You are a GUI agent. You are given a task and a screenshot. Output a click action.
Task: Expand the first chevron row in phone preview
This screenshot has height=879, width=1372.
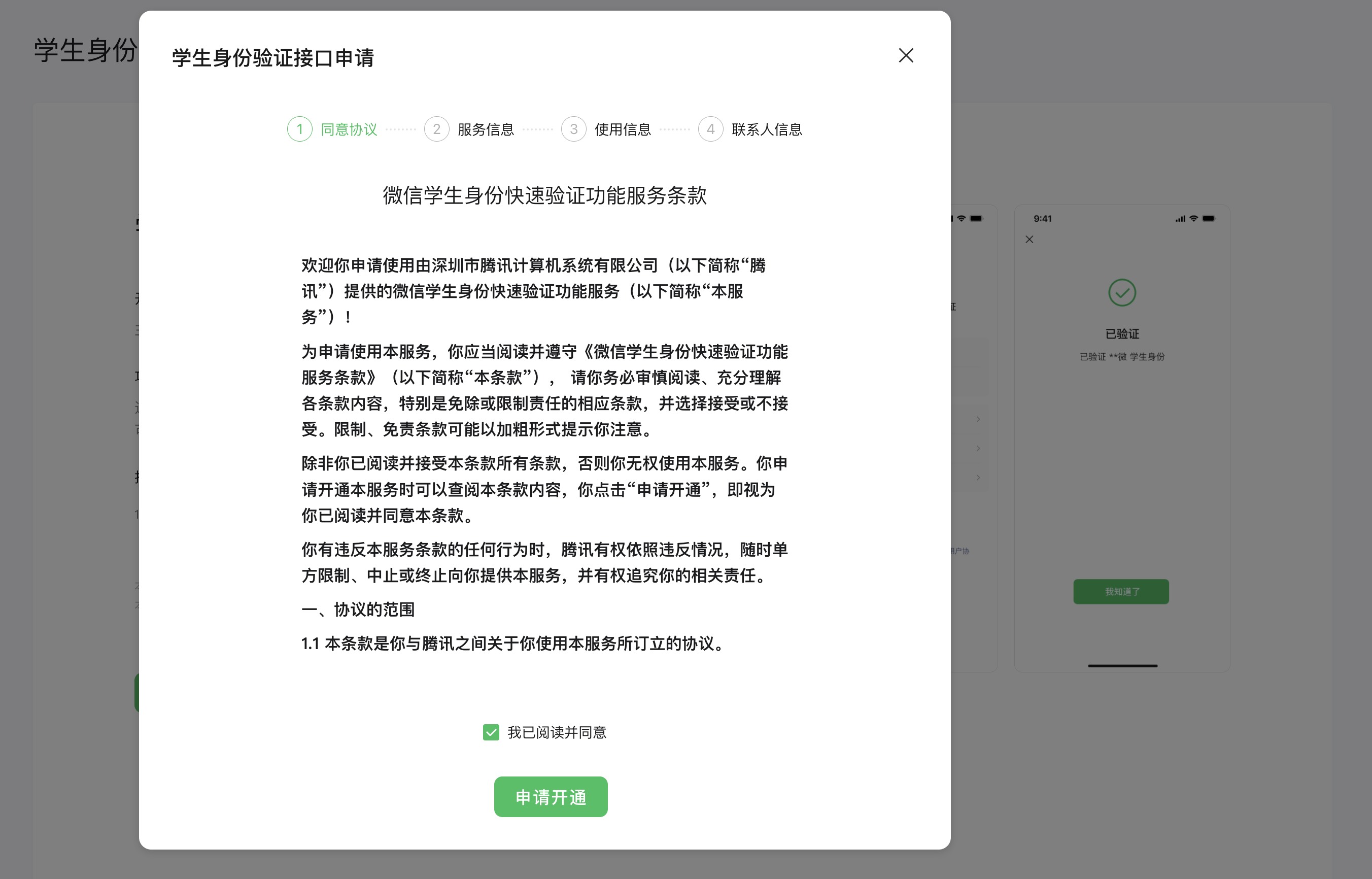coord(978,420)
